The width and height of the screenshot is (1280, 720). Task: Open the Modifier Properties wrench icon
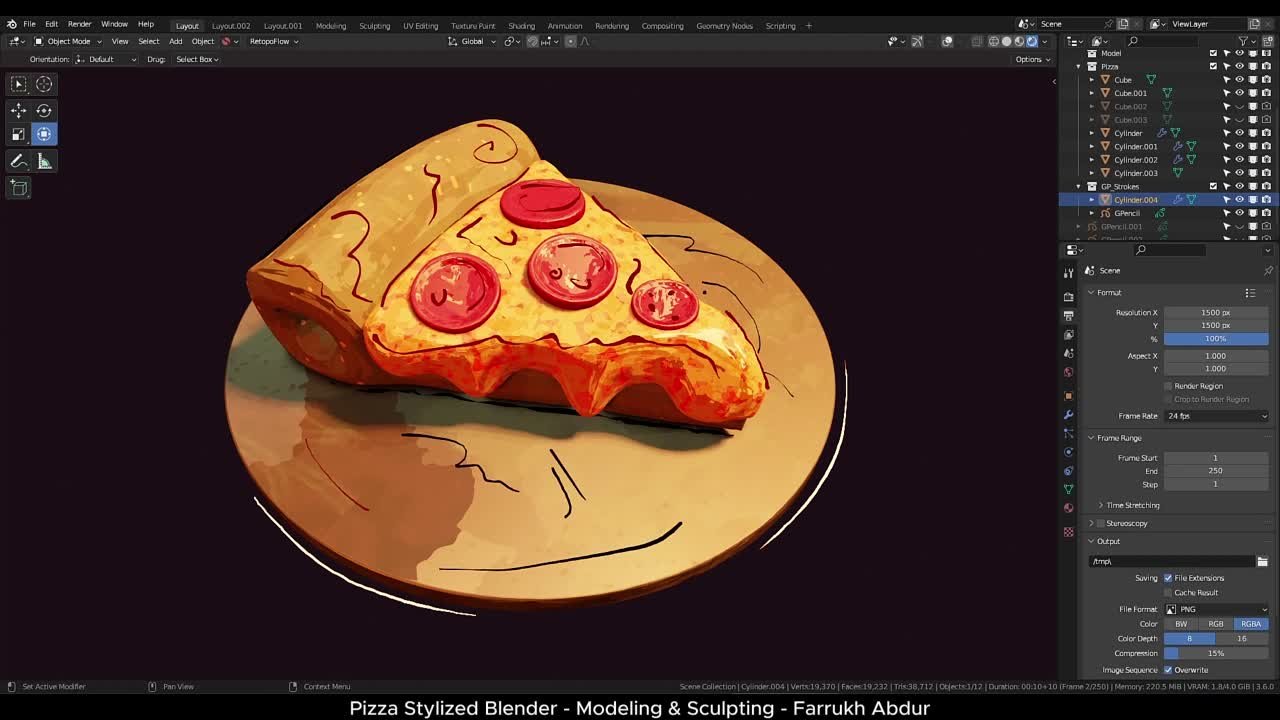pos(1068,413)
